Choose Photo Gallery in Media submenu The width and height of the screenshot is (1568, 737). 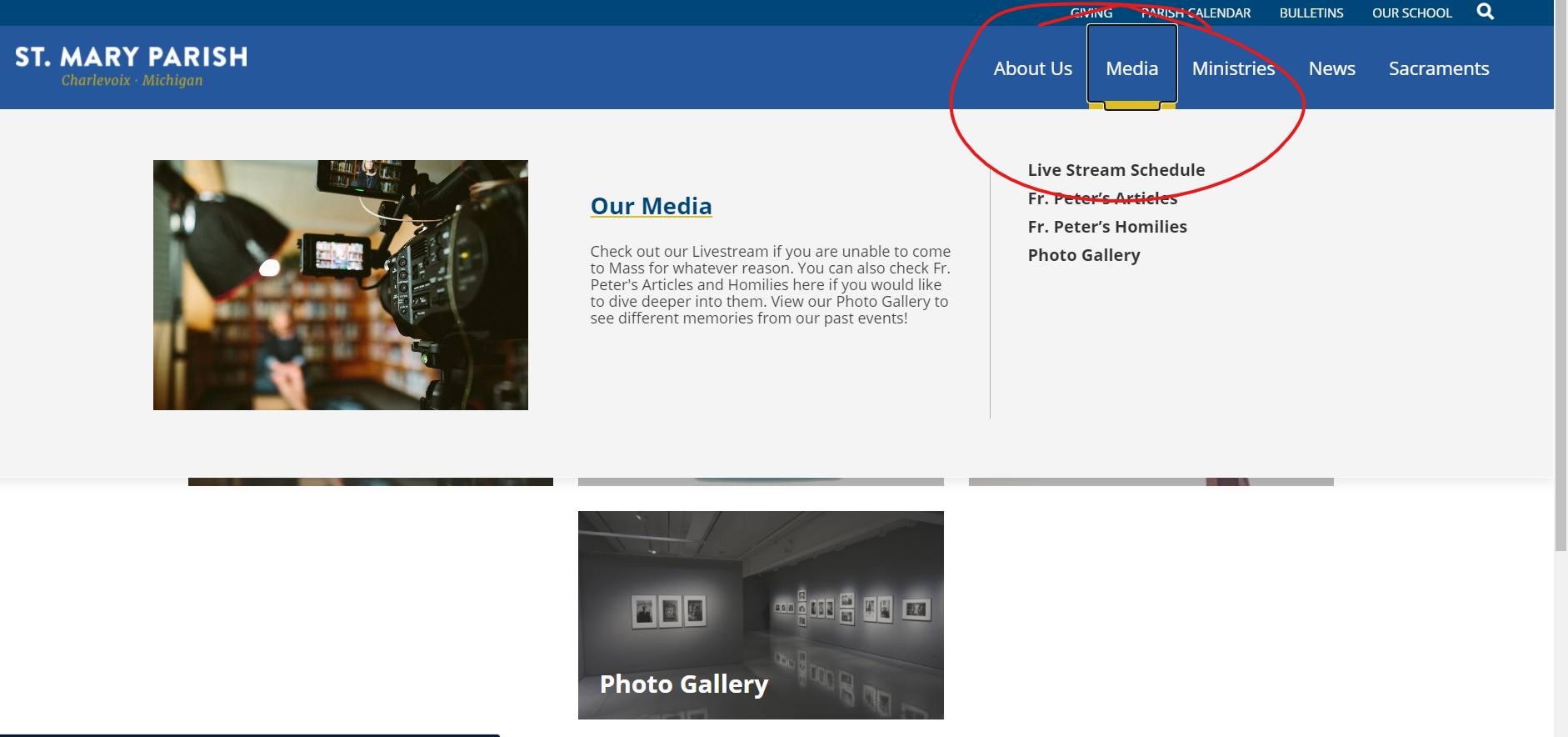[x=1083, y=255]
